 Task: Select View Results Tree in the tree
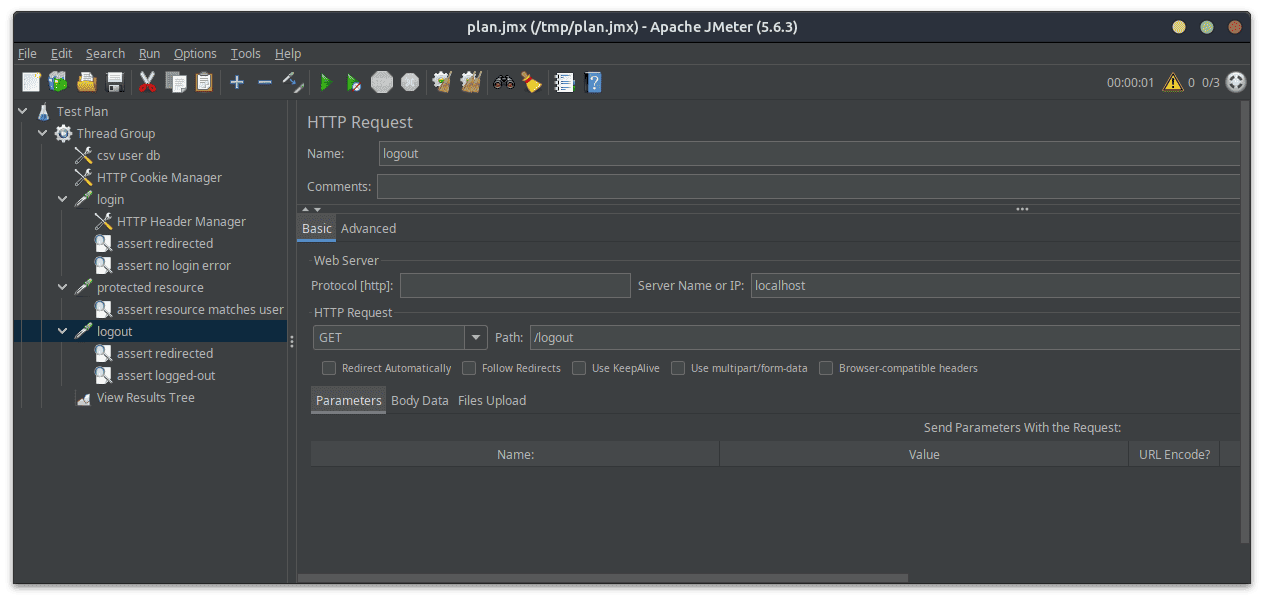tap(145, 398)
